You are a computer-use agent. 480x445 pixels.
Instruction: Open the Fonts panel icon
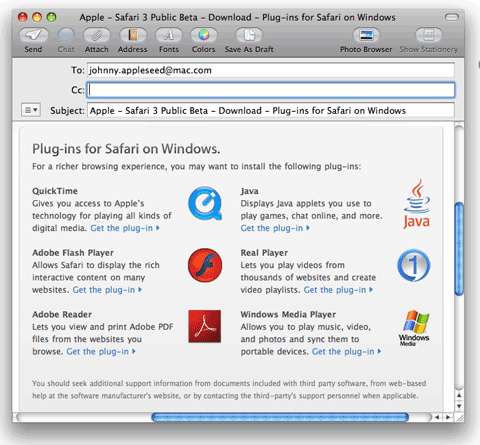(169, 35)
